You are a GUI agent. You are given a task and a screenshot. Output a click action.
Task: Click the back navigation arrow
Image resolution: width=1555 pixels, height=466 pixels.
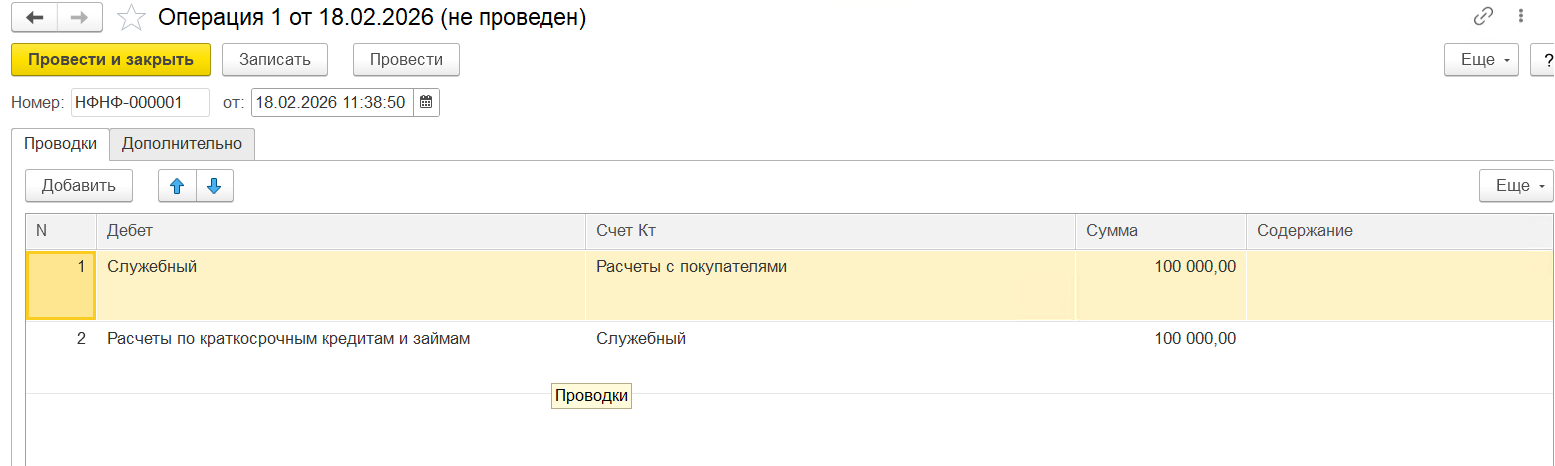35,18
